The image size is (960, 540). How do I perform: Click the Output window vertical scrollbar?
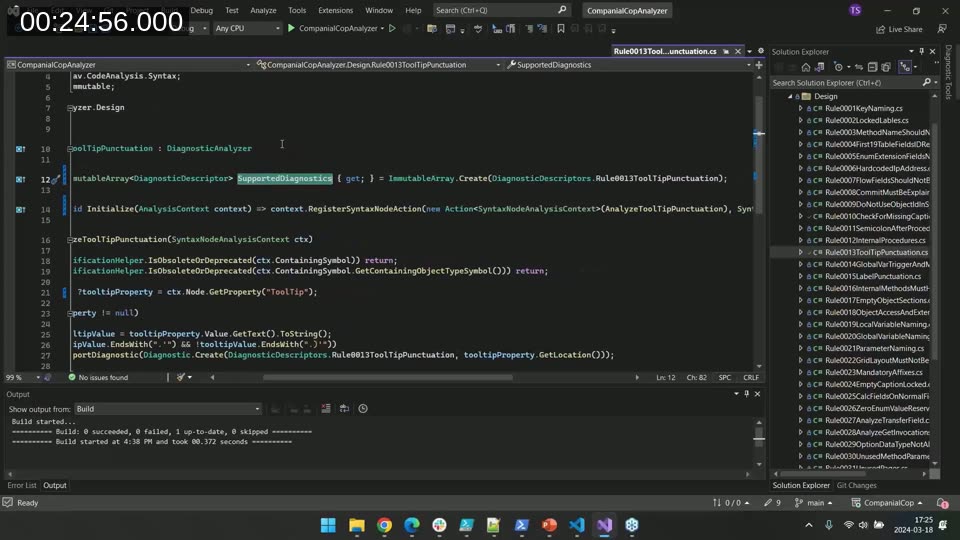click(759, 443)
